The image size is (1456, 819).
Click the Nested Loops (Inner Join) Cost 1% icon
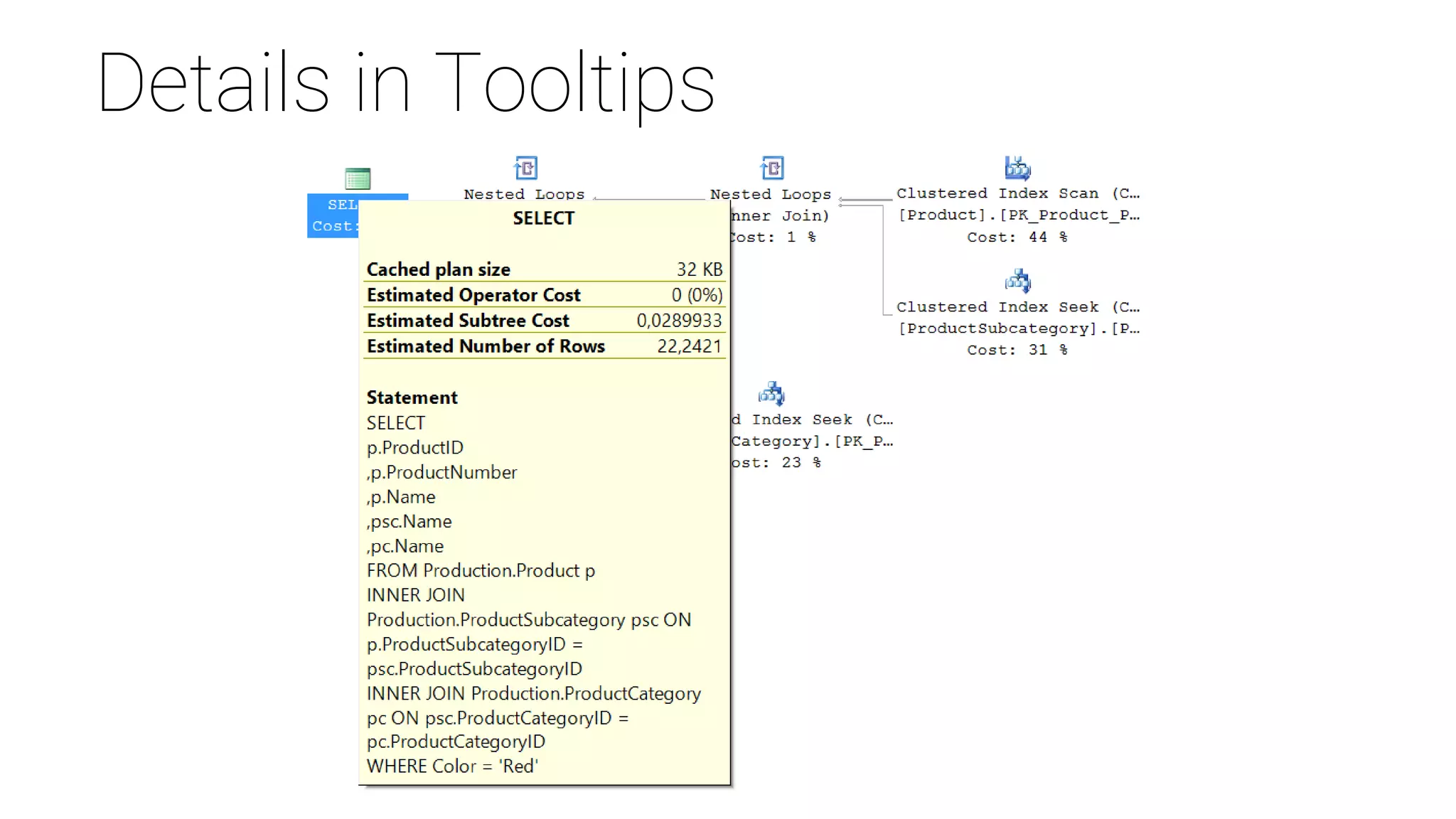pos(772,168)
